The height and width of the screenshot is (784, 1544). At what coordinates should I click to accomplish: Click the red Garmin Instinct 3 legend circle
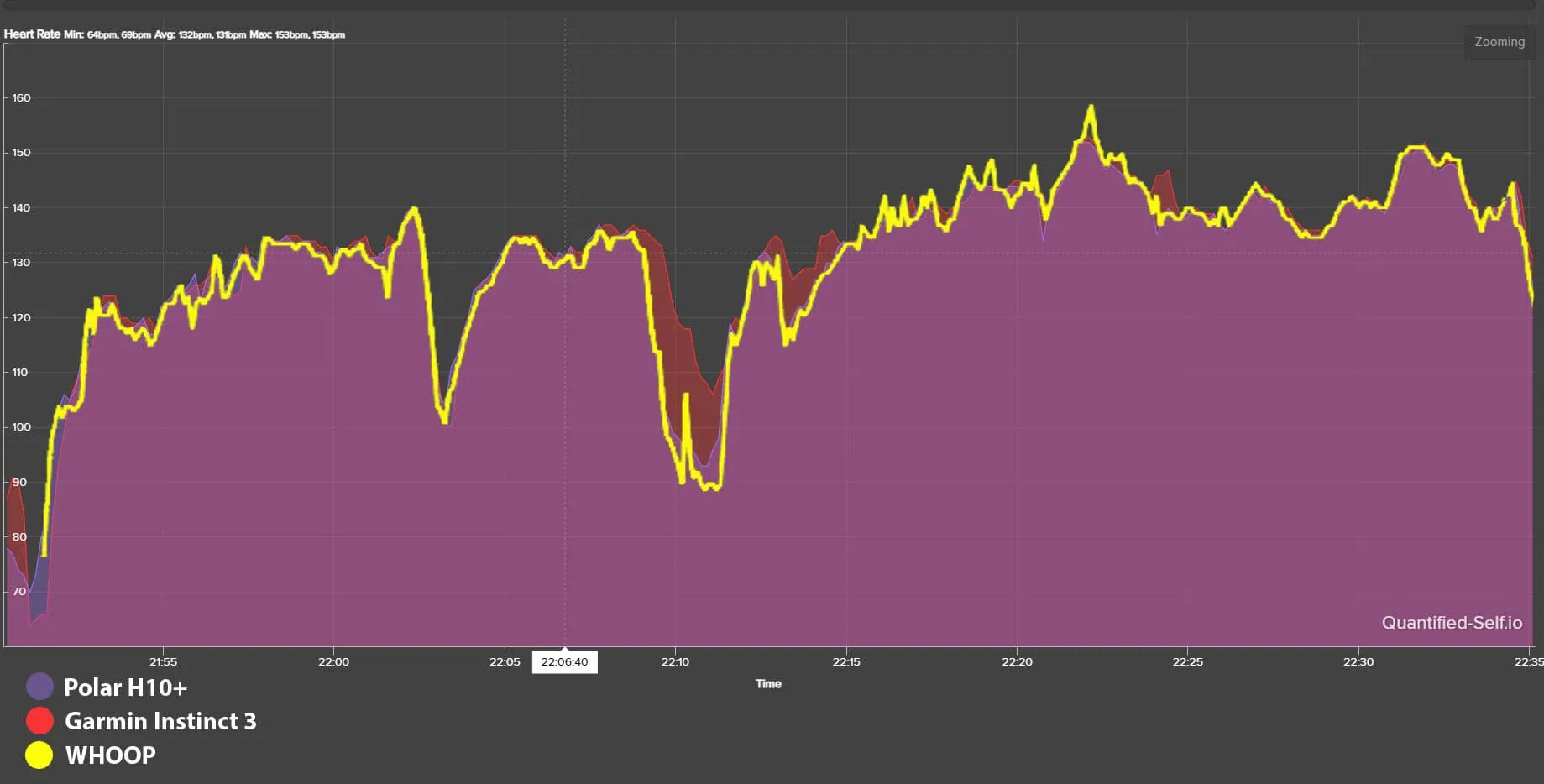coord(39,721)
